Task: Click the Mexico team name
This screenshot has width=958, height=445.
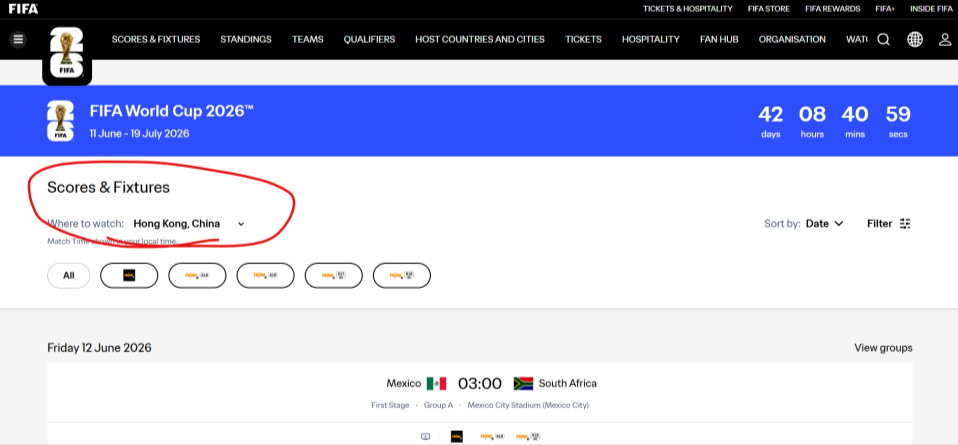Action: (x=404, y=383)
